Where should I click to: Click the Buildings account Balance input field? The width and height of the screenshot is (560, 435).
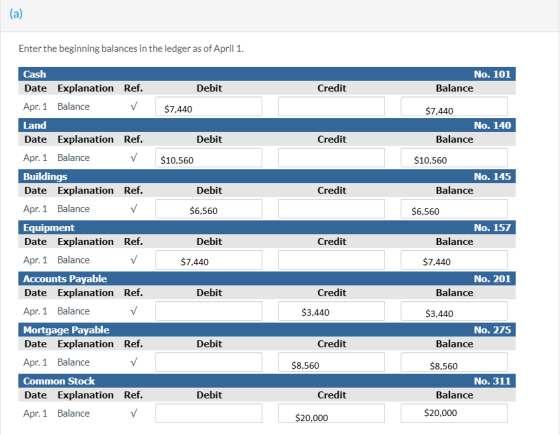tap(454, 209)
